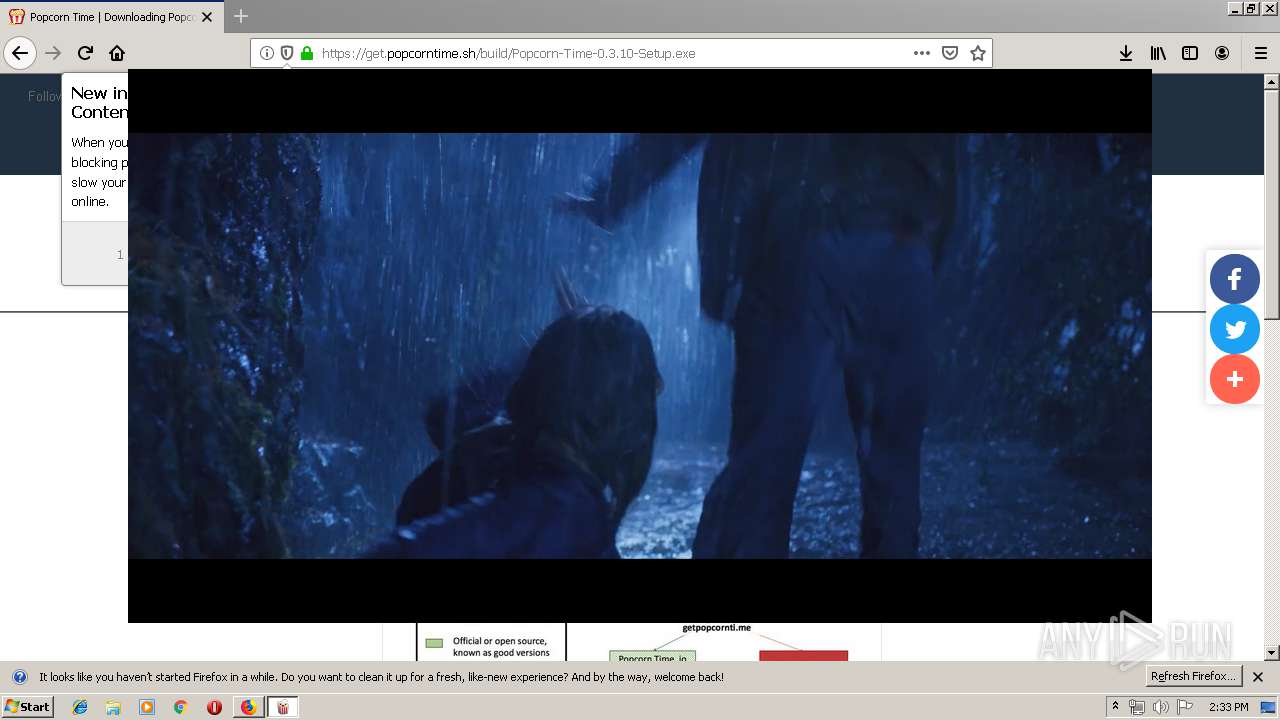Open more sharing options plus button

tap(1235, 379)
